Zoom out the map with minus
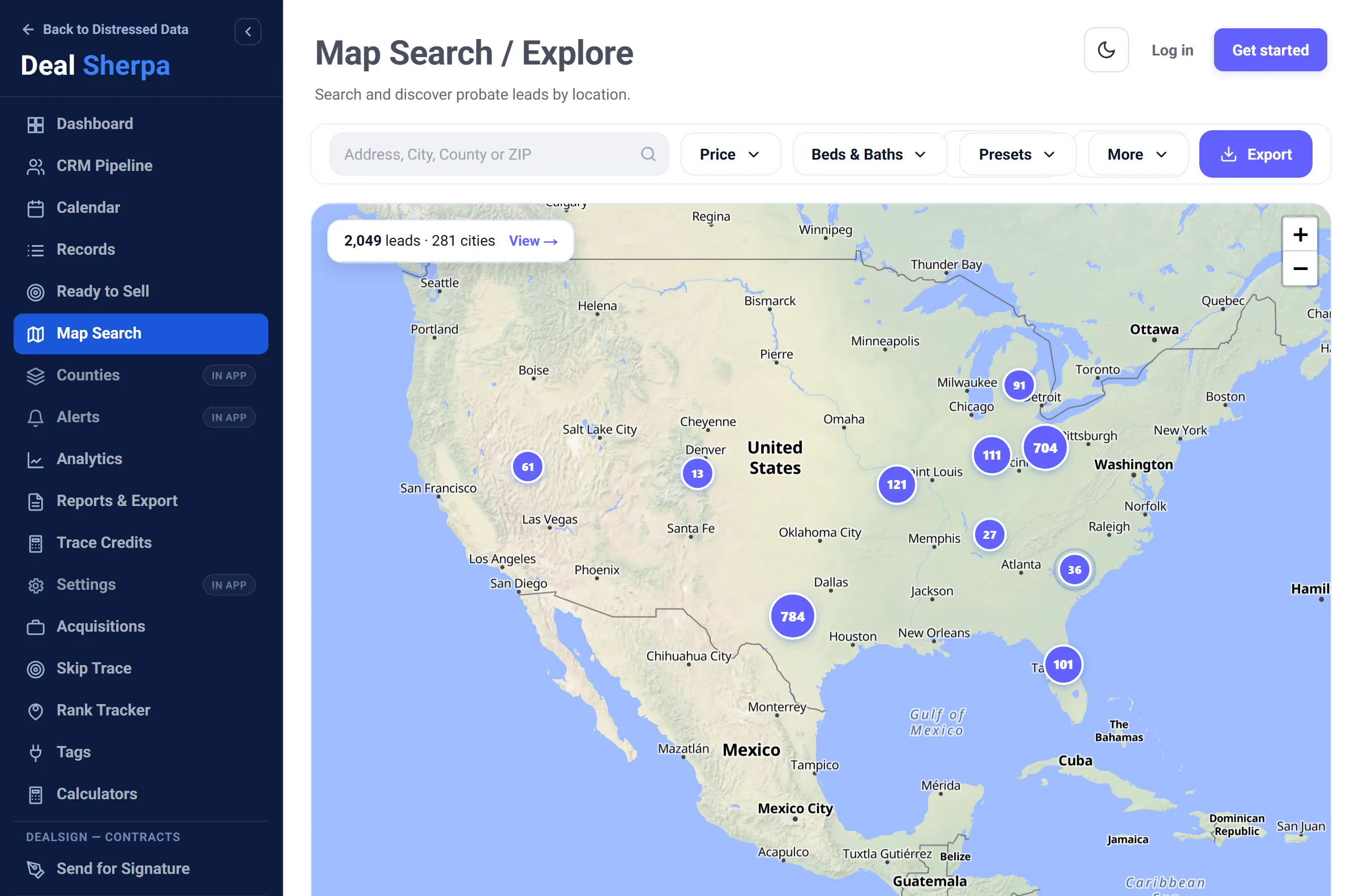 (x=1300, y=268)
